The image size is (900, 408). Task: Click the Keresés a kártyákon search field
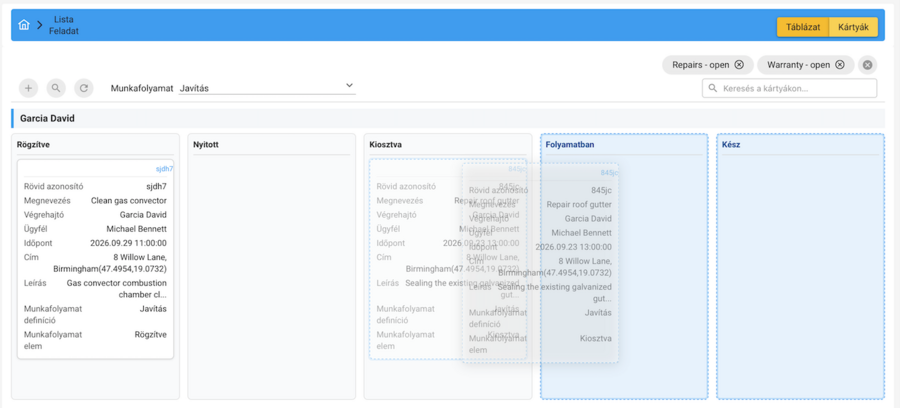pos(789,88)
